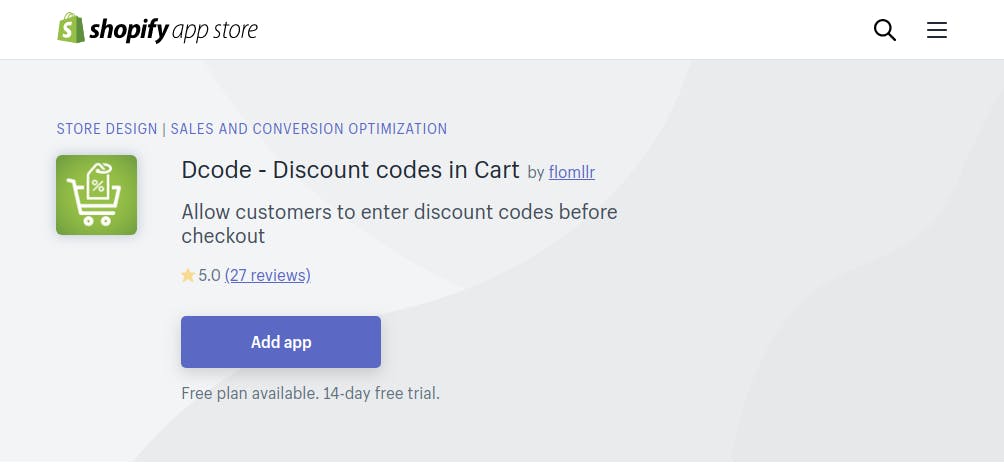Click the Shopify shopping bag logo
This screenshot has width=1004, height=464.
(x=70, y=29)
